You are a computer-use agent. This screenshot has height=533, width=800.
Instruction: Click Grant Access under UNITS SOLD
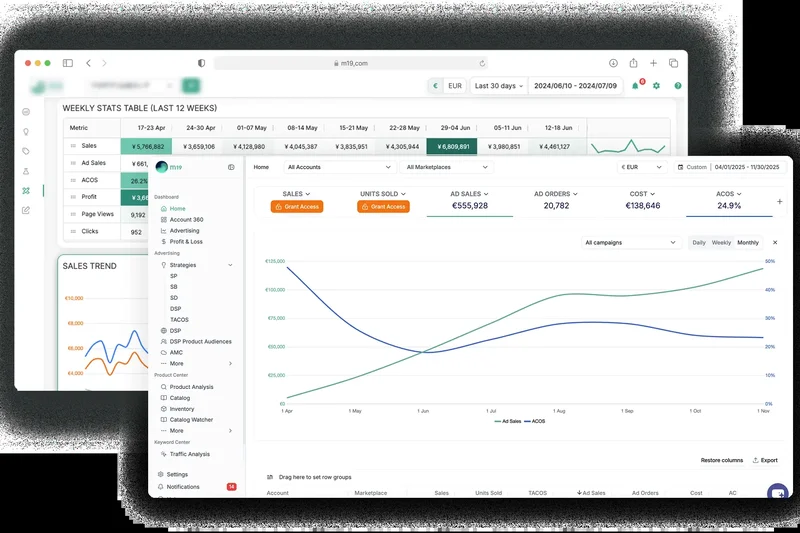383,207
